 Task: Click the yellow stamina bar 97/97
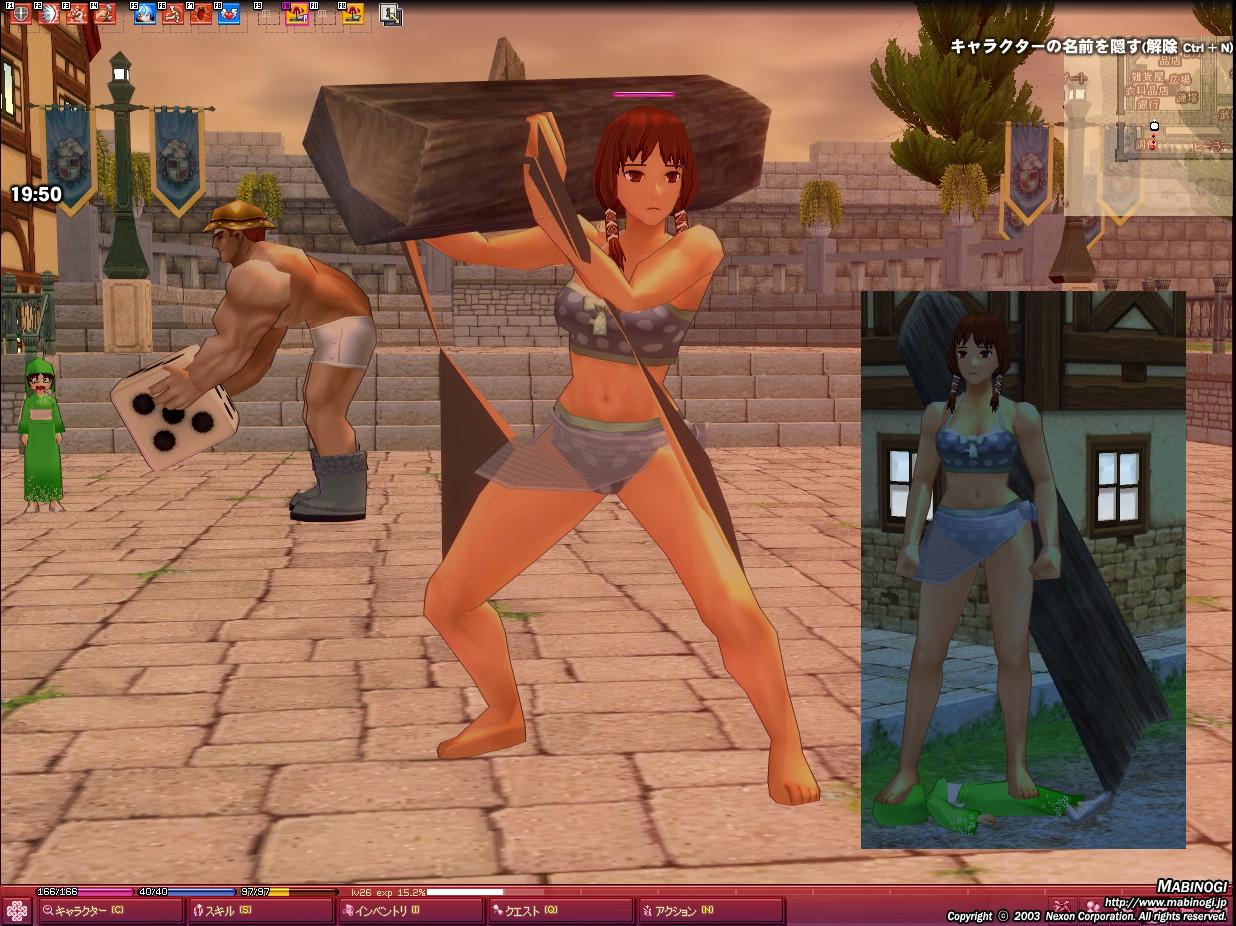(x=288, y=891)
